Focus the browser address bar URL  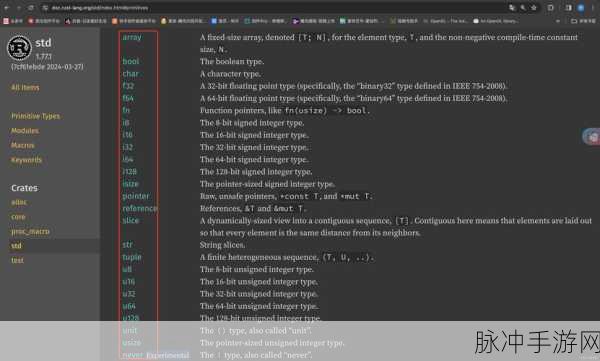(x=100, y=8)
